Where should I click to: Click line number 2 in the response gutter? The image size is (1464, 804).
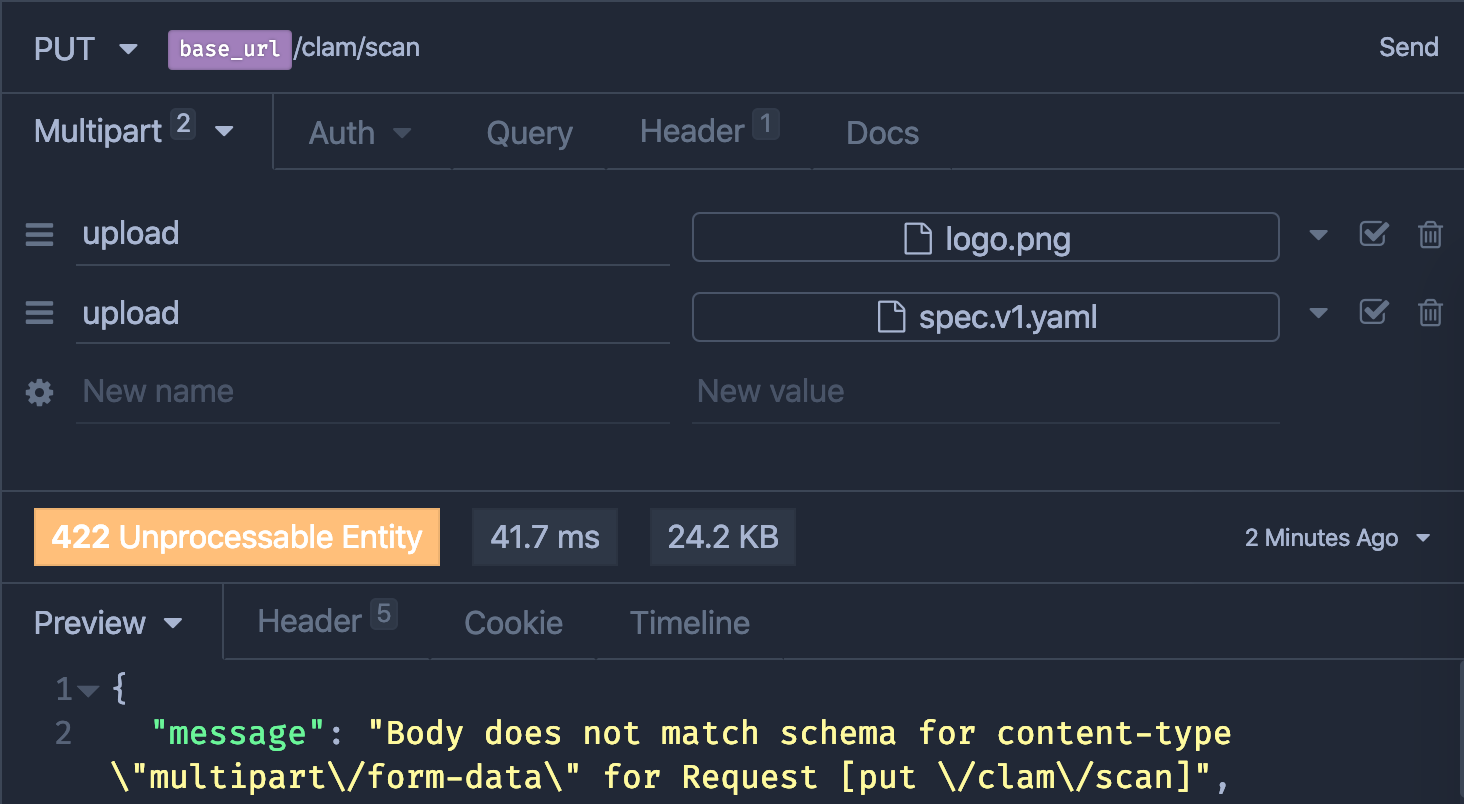tap(63, 734)
